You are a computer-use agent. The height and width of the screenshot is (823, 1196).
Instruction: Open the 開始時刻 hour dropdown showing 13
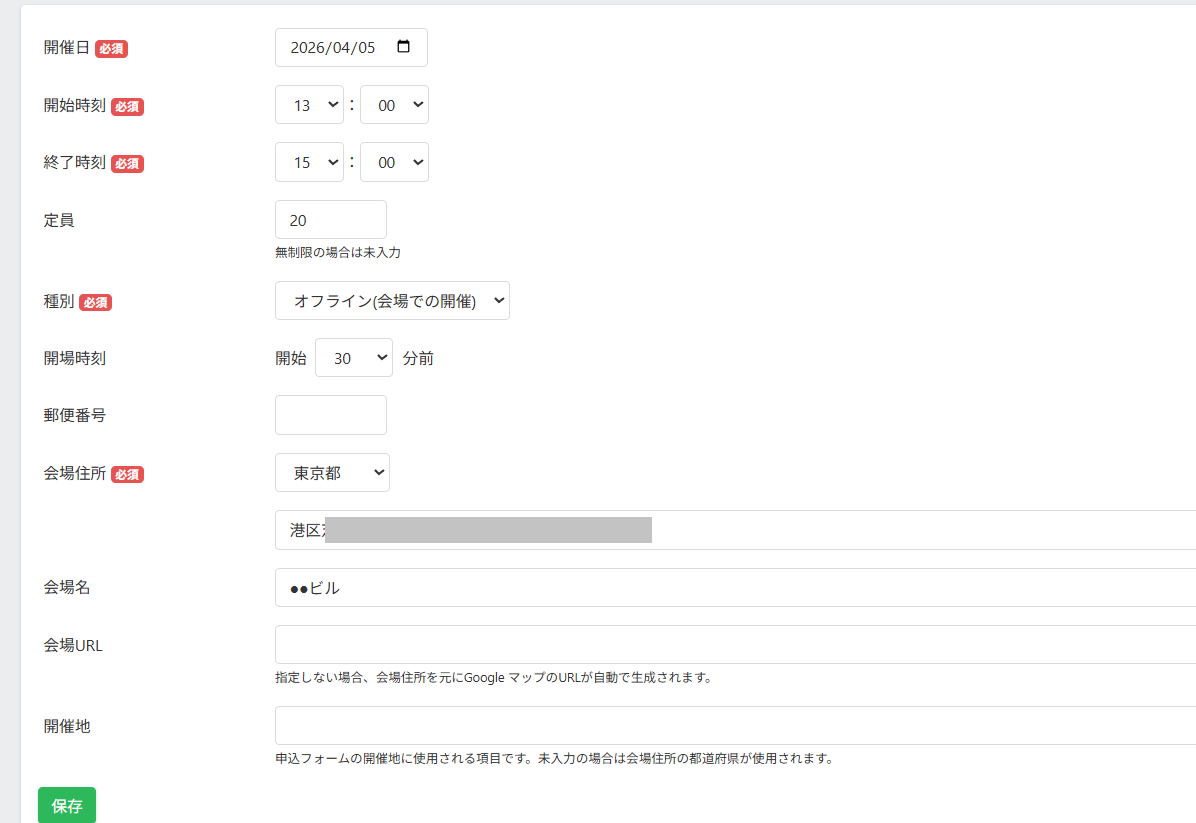click(x=309, y=105)
